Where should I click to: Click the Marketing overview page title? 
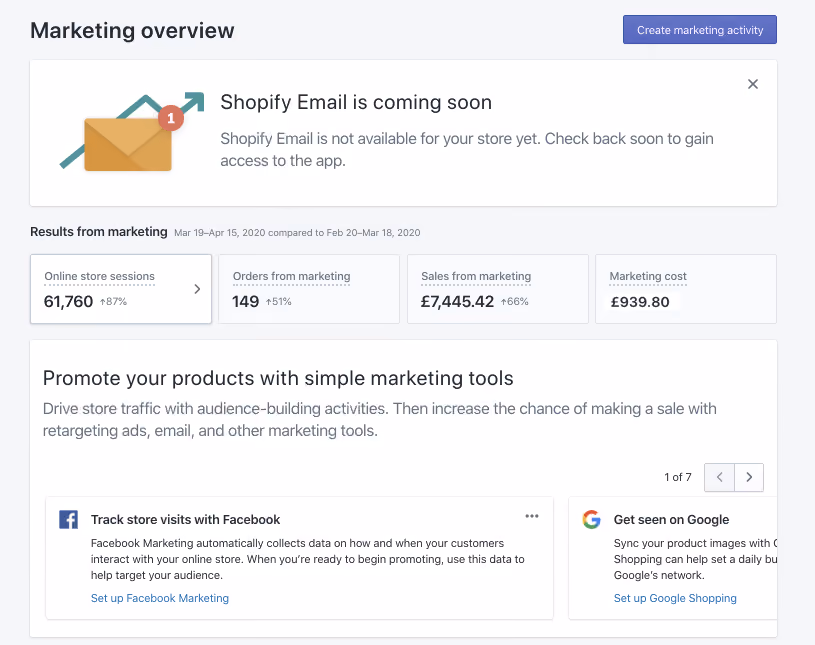[x=132, y=30]
